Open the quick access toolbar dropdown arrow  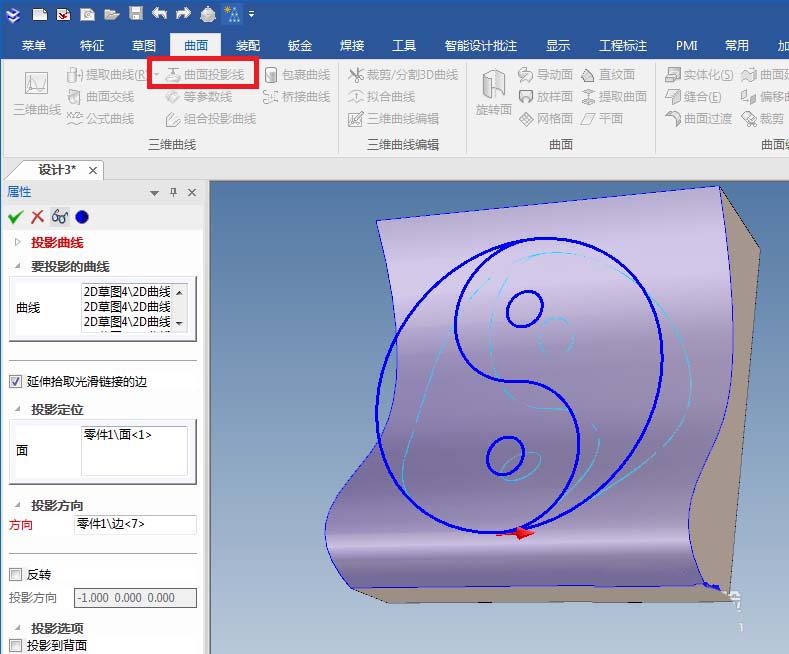pos(251,14)
